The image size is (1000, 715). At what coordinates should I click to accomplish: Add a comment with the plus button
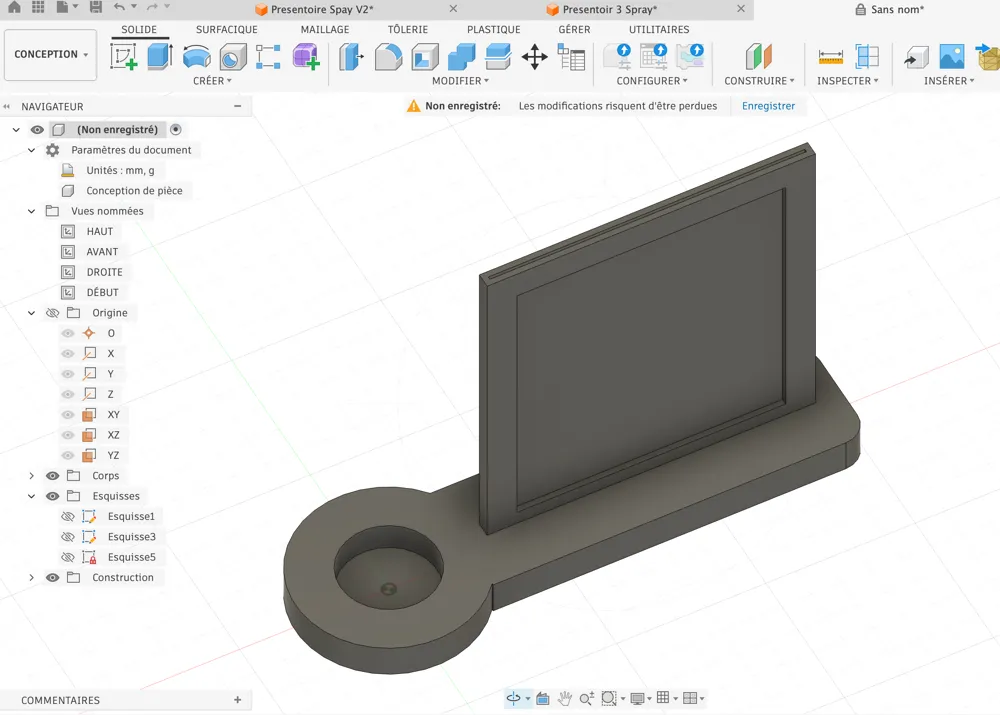pos(237,700)
